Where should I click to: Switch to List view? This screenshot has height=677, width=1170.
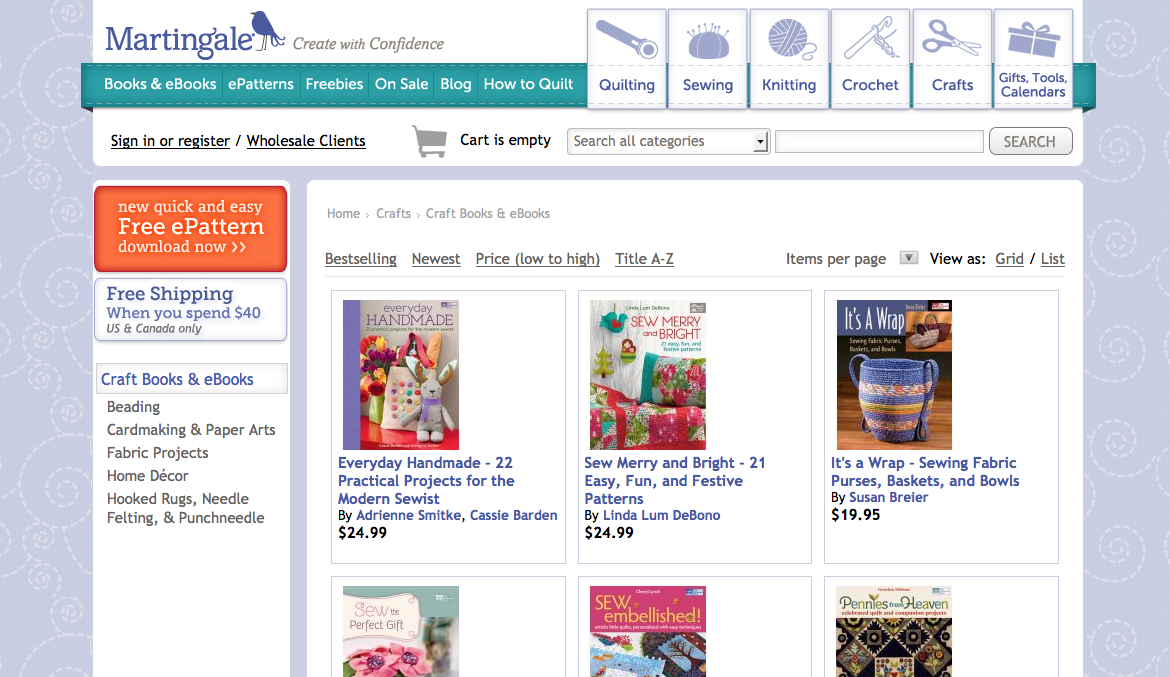tap(1052, 259)
